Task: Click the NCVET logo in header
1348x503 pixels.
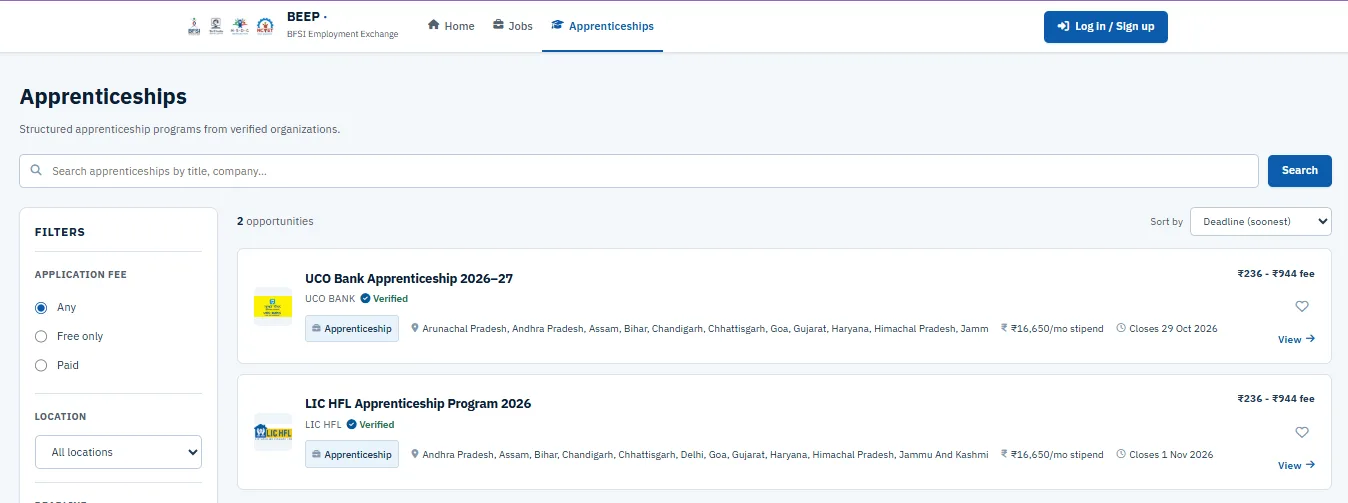Action: 264,27
